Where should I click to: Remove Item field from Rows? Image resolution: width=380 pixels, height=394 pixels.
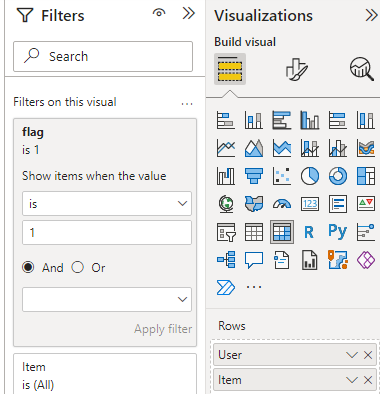click(368, 380)
